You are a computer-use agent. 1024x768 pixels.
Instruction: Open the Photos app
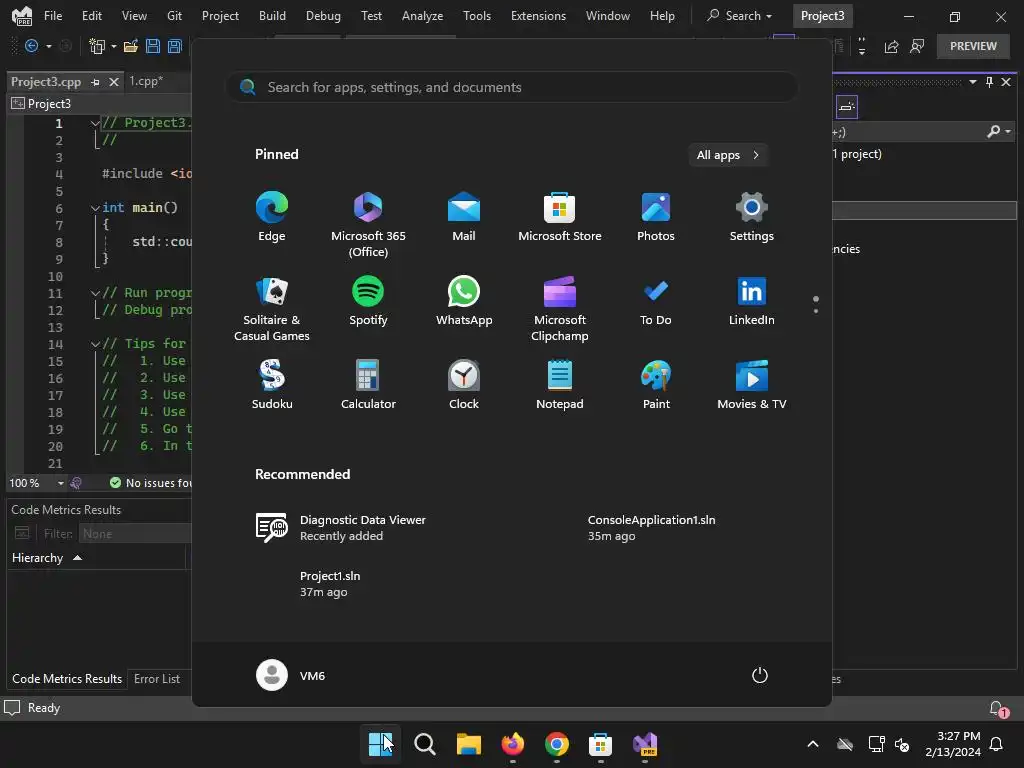[656, 217]
